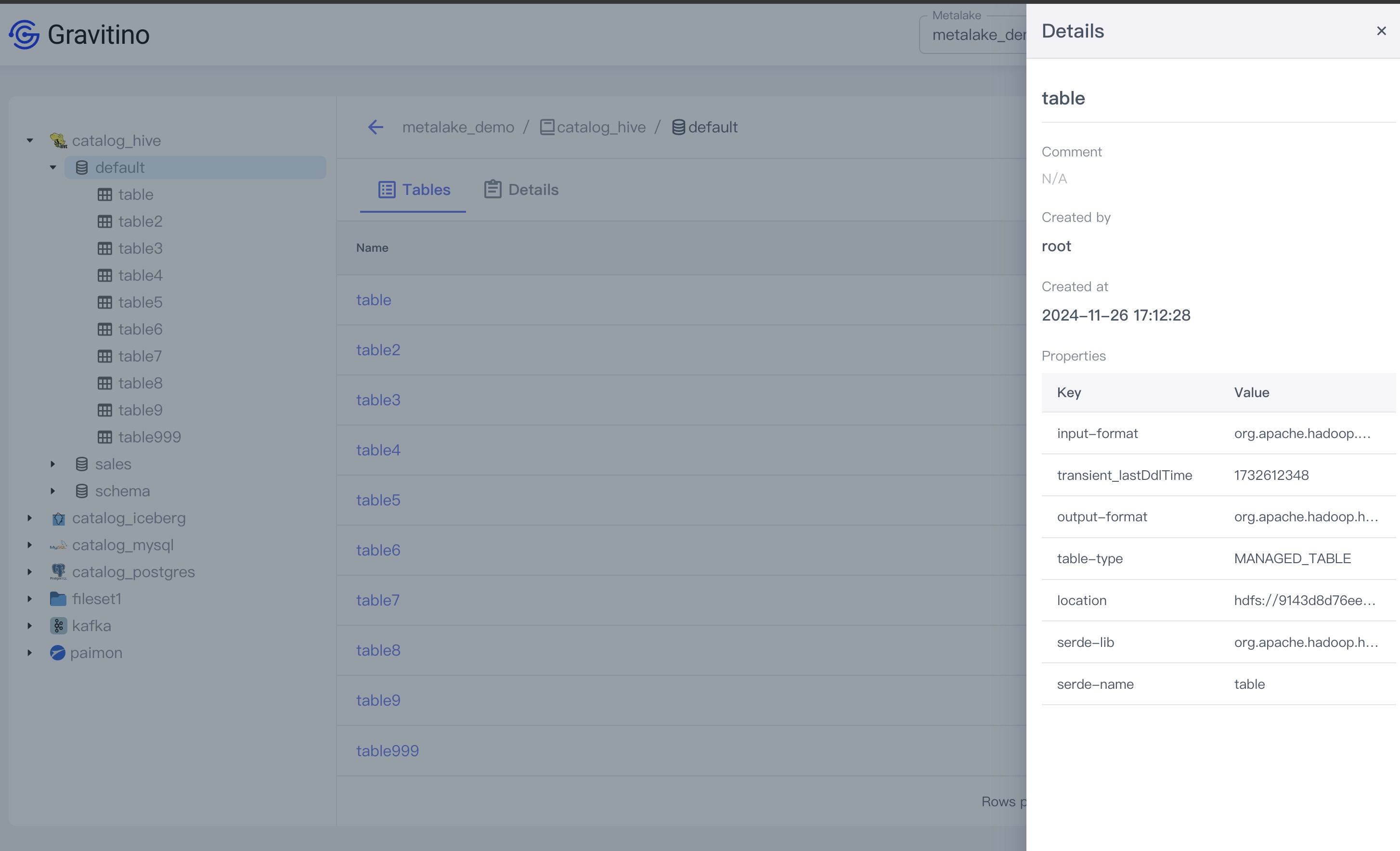Click the fileset1 folder icon
Viewport: 1400px width, 851px height.
[58, 599]
